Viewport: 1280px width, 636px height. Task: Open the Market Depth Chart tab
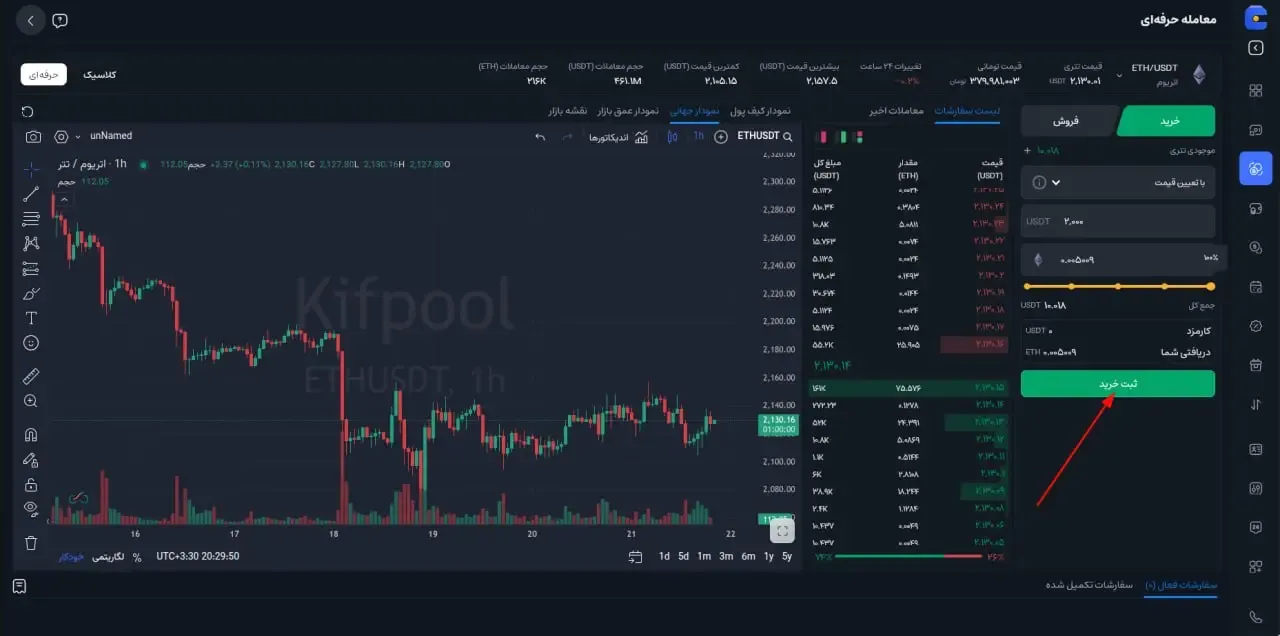point(628,110)
